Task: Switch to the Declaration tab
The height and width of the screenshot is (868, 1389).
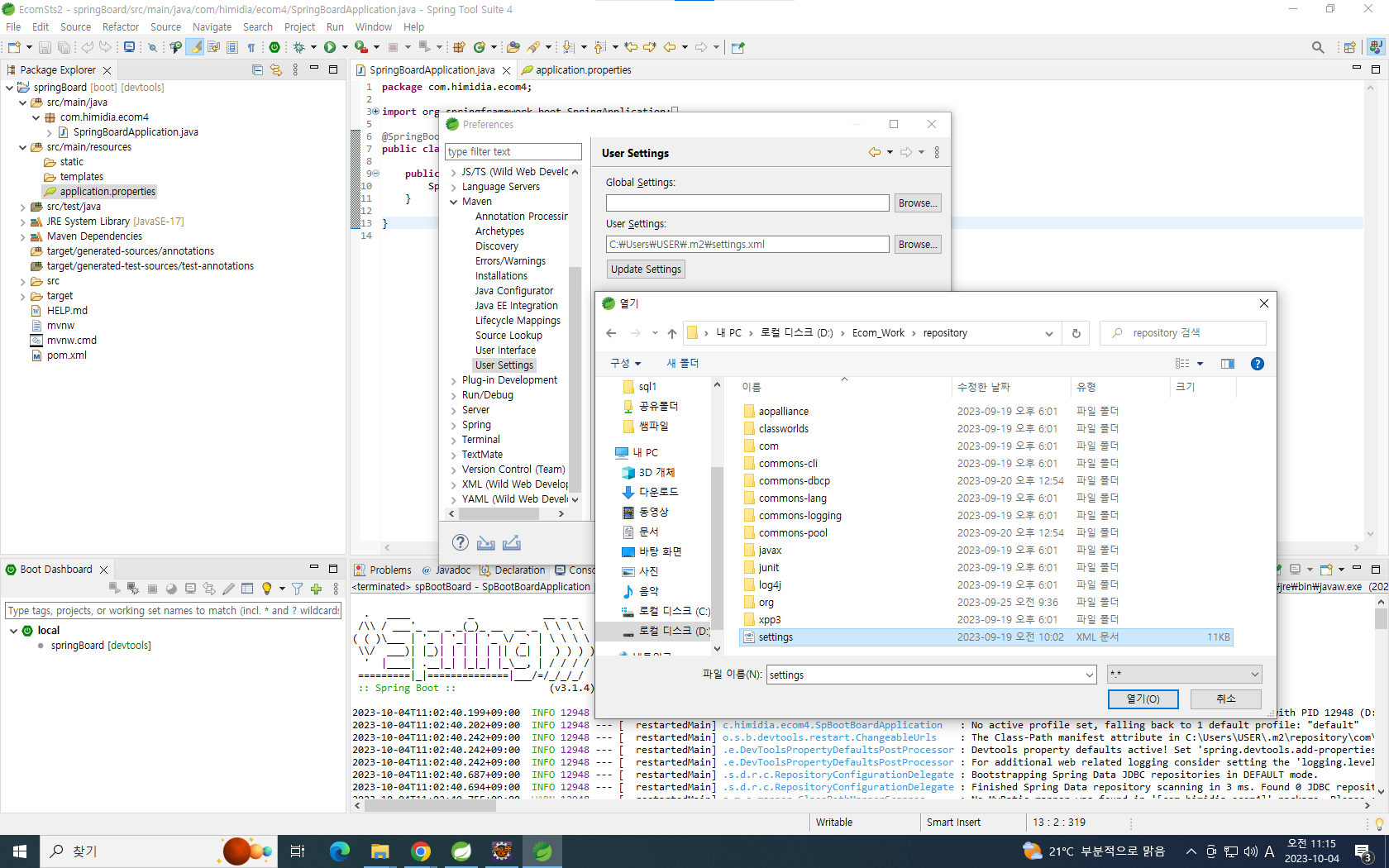Action: tap(513, 570)
